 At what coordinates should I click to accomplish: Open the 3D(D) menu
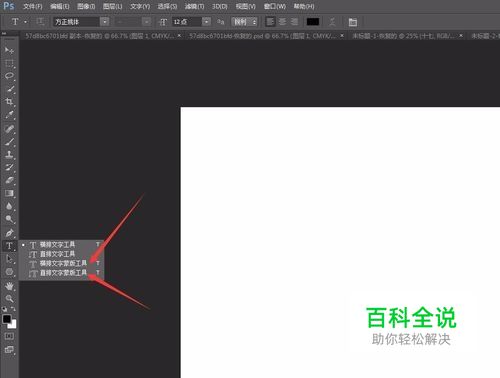click(220, 6)
